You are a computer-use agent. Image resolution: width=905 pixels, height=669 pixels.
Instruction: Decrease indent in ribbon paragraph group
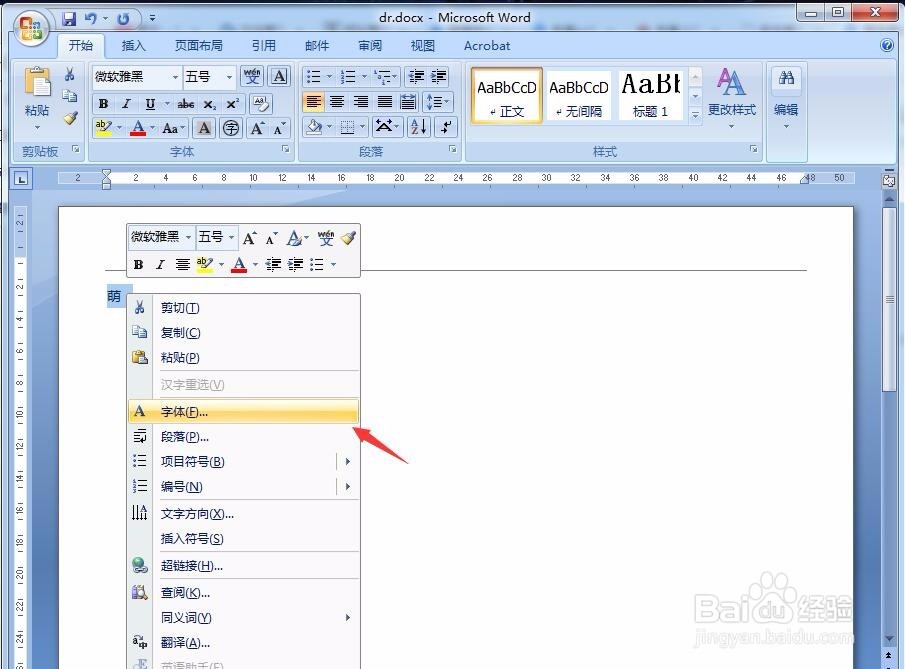click(x=416, y=76)
